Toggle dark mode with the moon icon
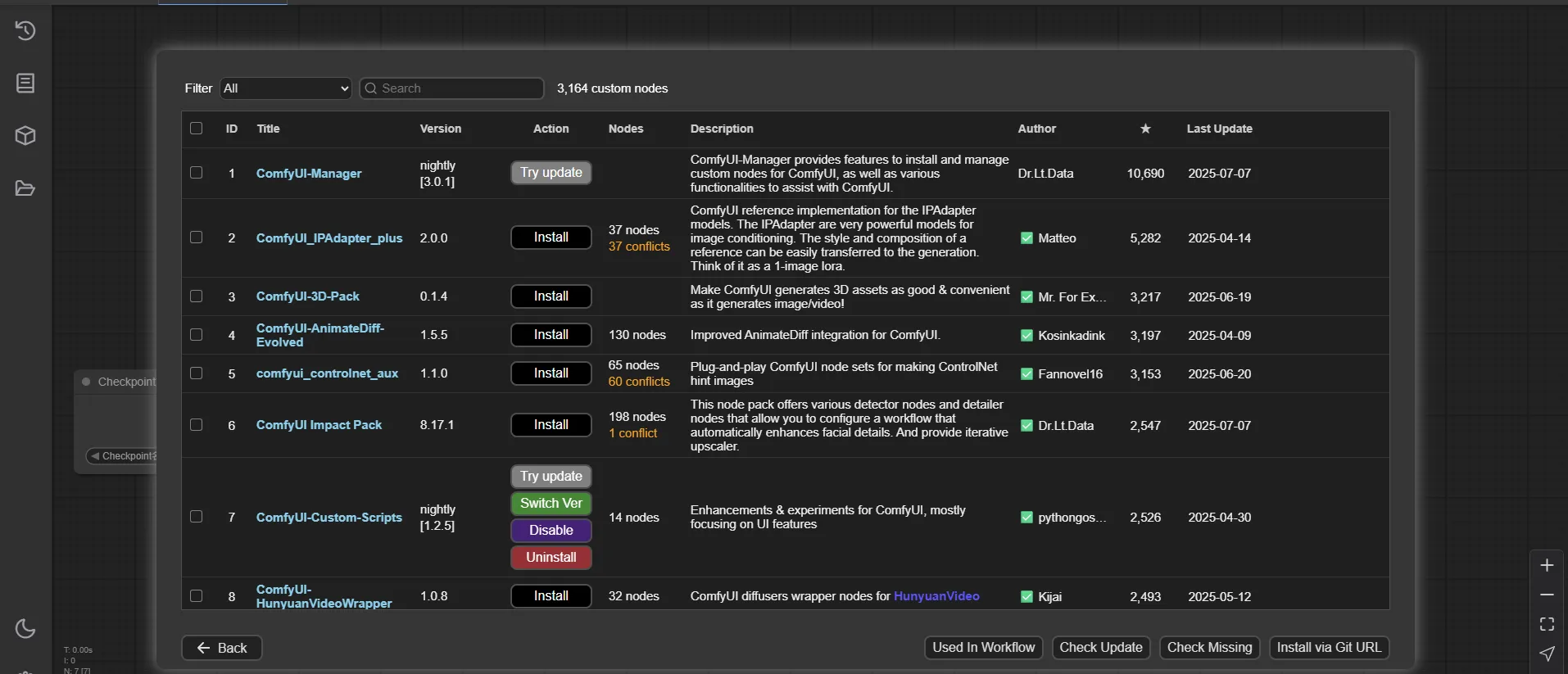This screenshot has height=674, width=1568. (x=25, y=628)
